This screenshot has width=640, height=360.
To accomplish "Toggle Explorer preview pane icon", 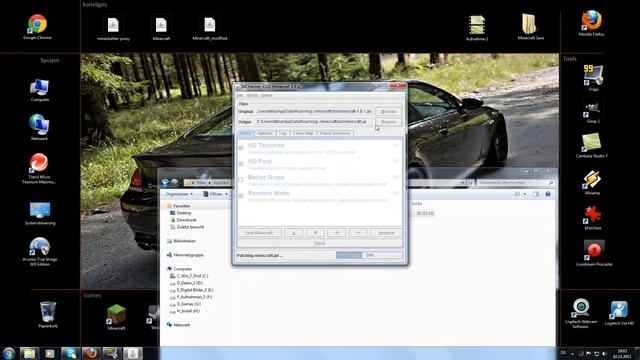I will tap(536, 194).
